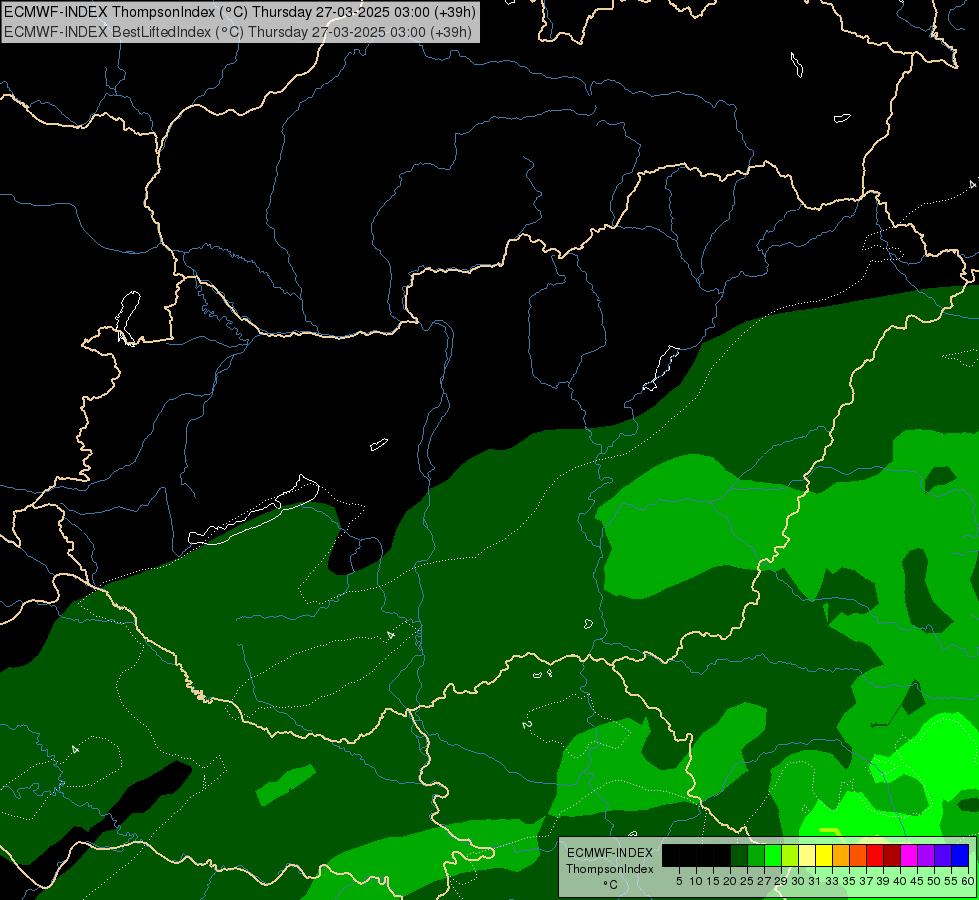Click legend tick value '15'
This screenshot has height=900, width=979.
coord(713,881)
